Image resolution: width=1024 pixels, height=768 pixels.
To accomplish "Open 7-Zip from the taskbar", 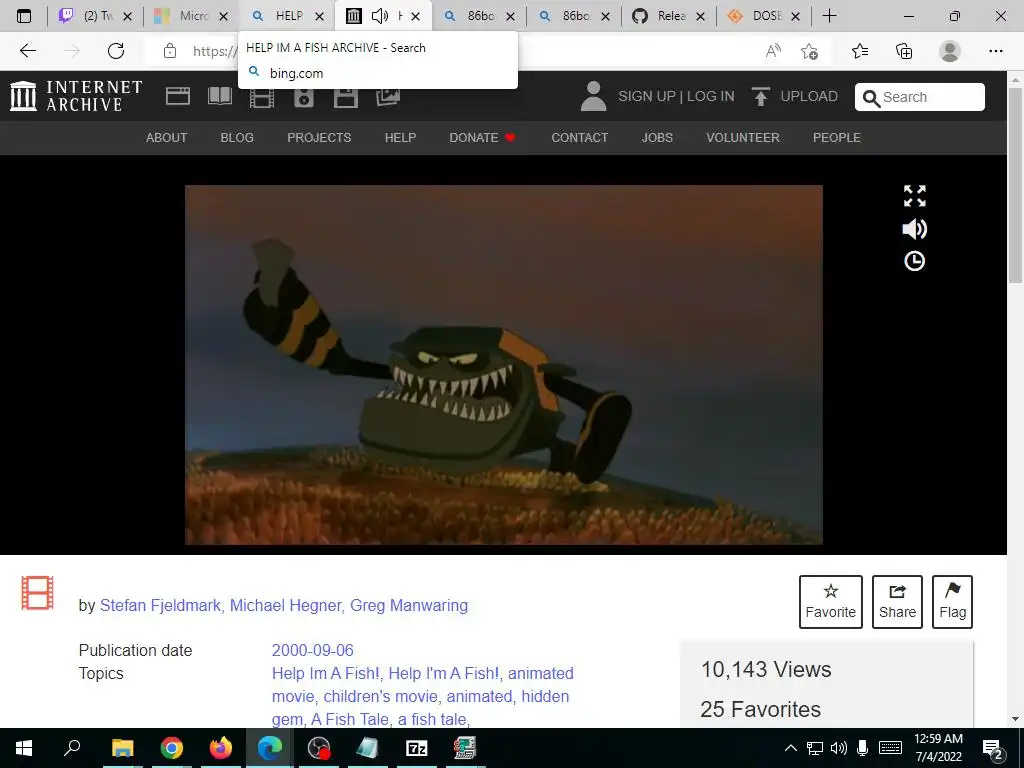I will (x=417, y=748).
